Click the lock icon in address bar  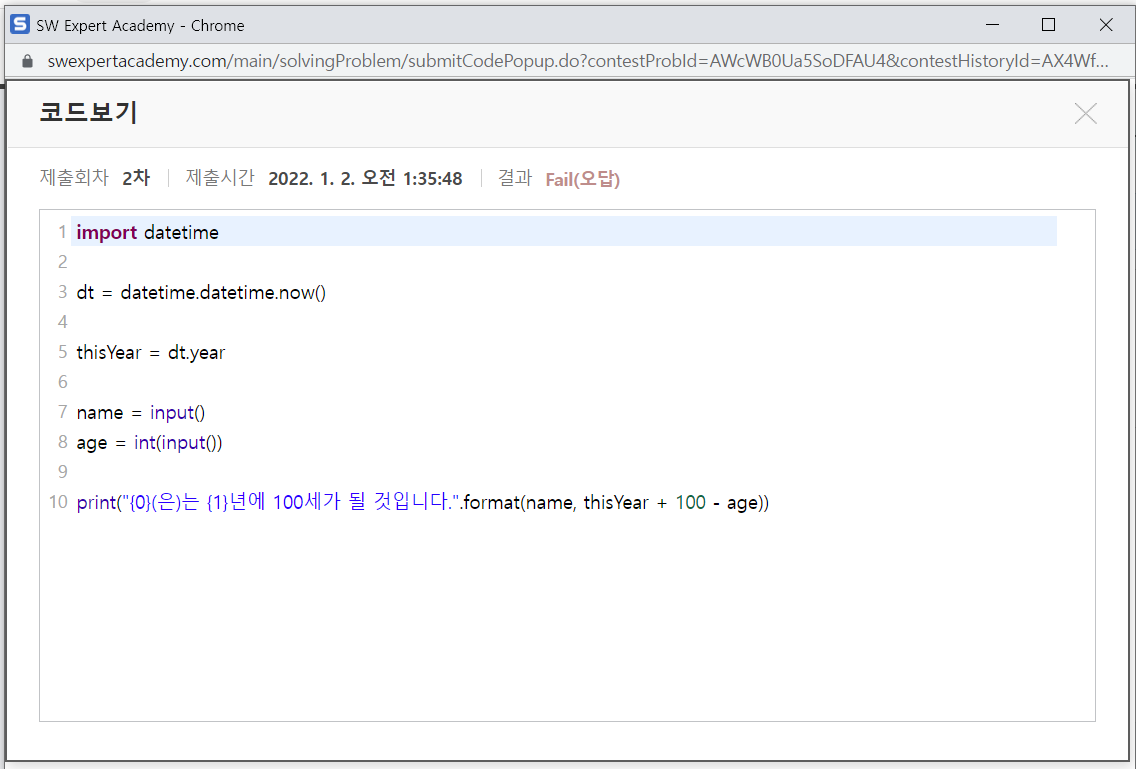pos(28,62)
